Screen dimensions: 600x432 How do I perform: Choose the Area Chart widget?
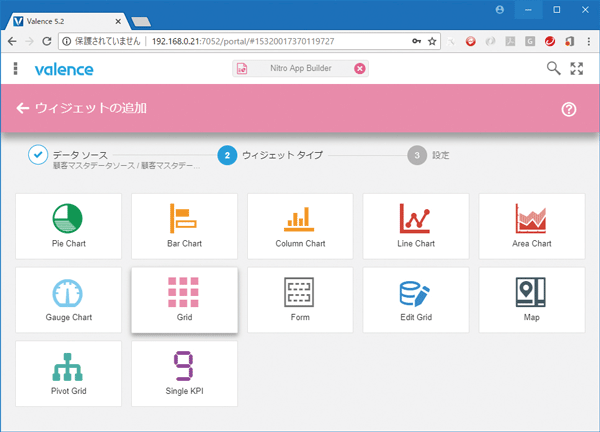point(532,226)
